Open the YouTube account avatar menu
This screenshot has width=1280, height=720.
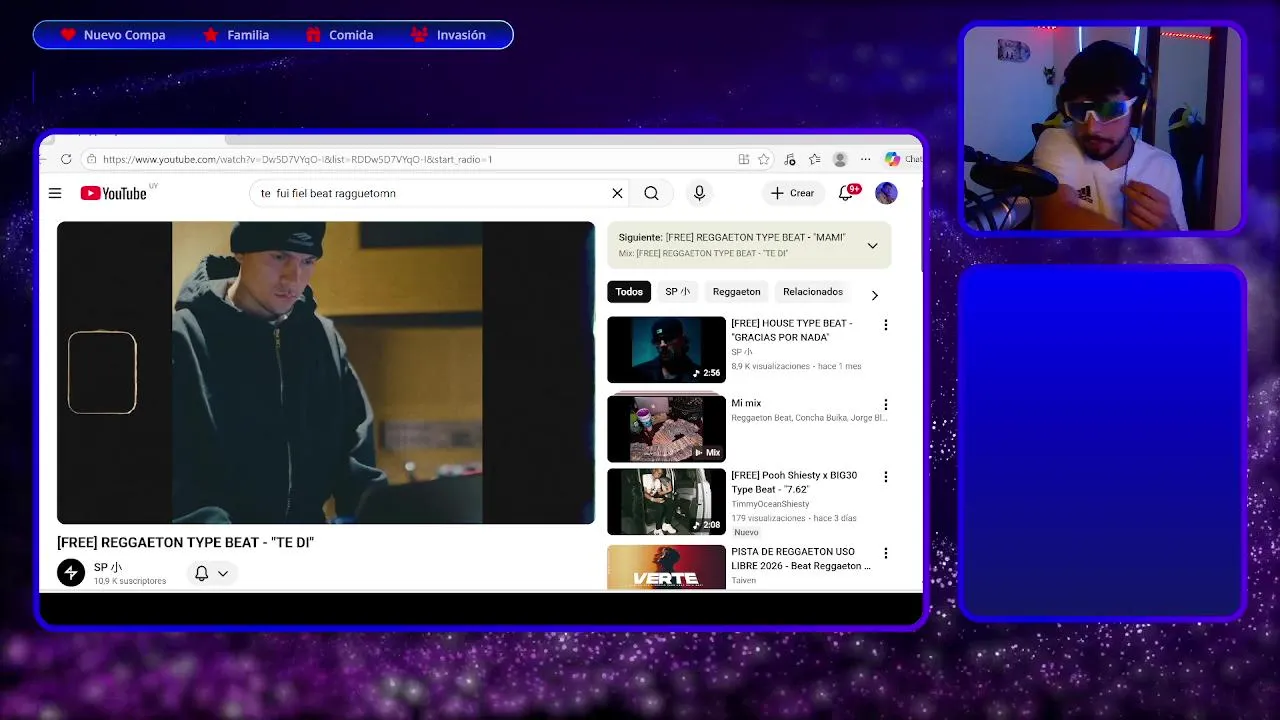click(x=886, y=193)
